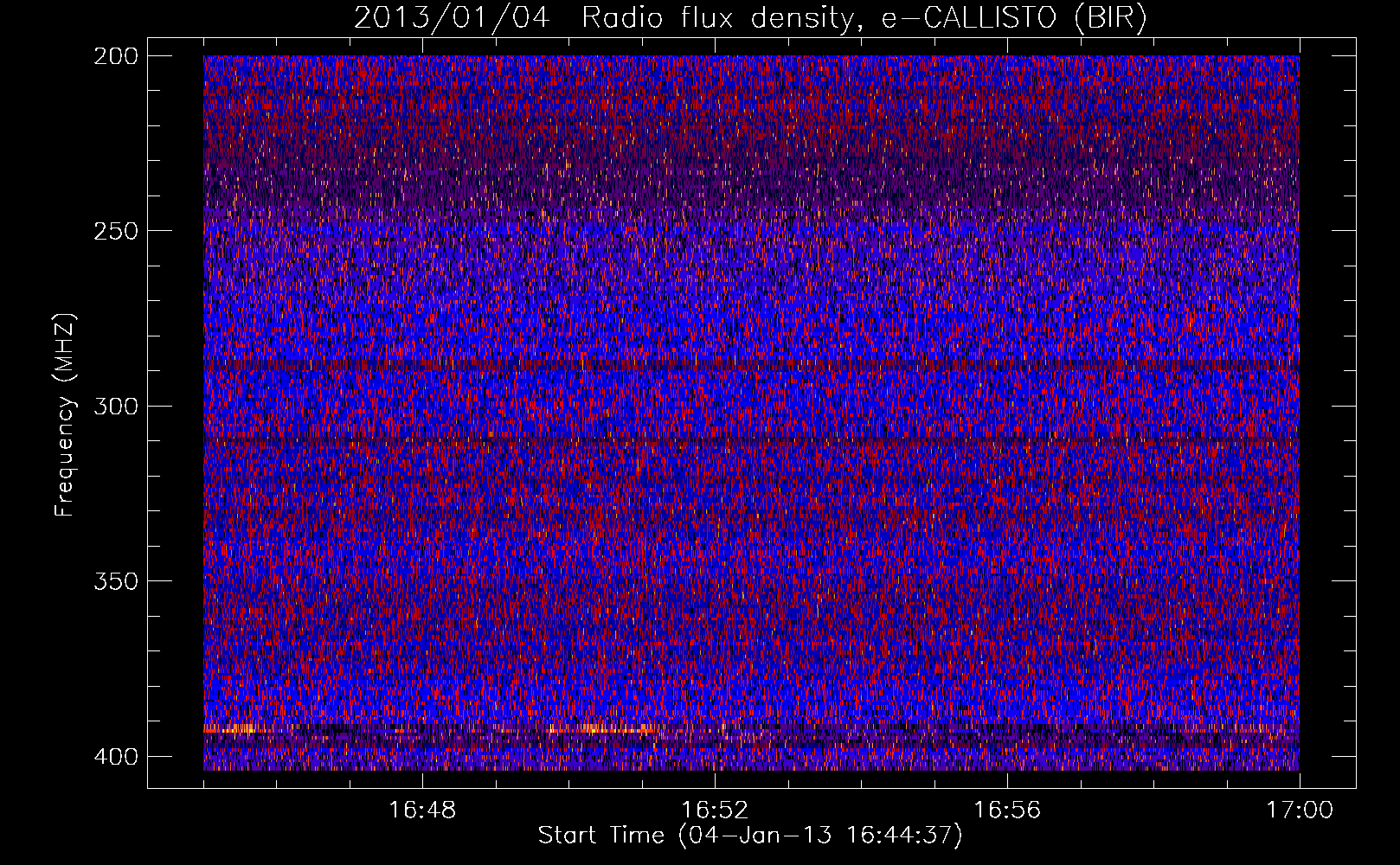Viewport: 1400px width, 865px height.
Task: Click the 200 frequency tick label
Action: (x=115, y=56)
